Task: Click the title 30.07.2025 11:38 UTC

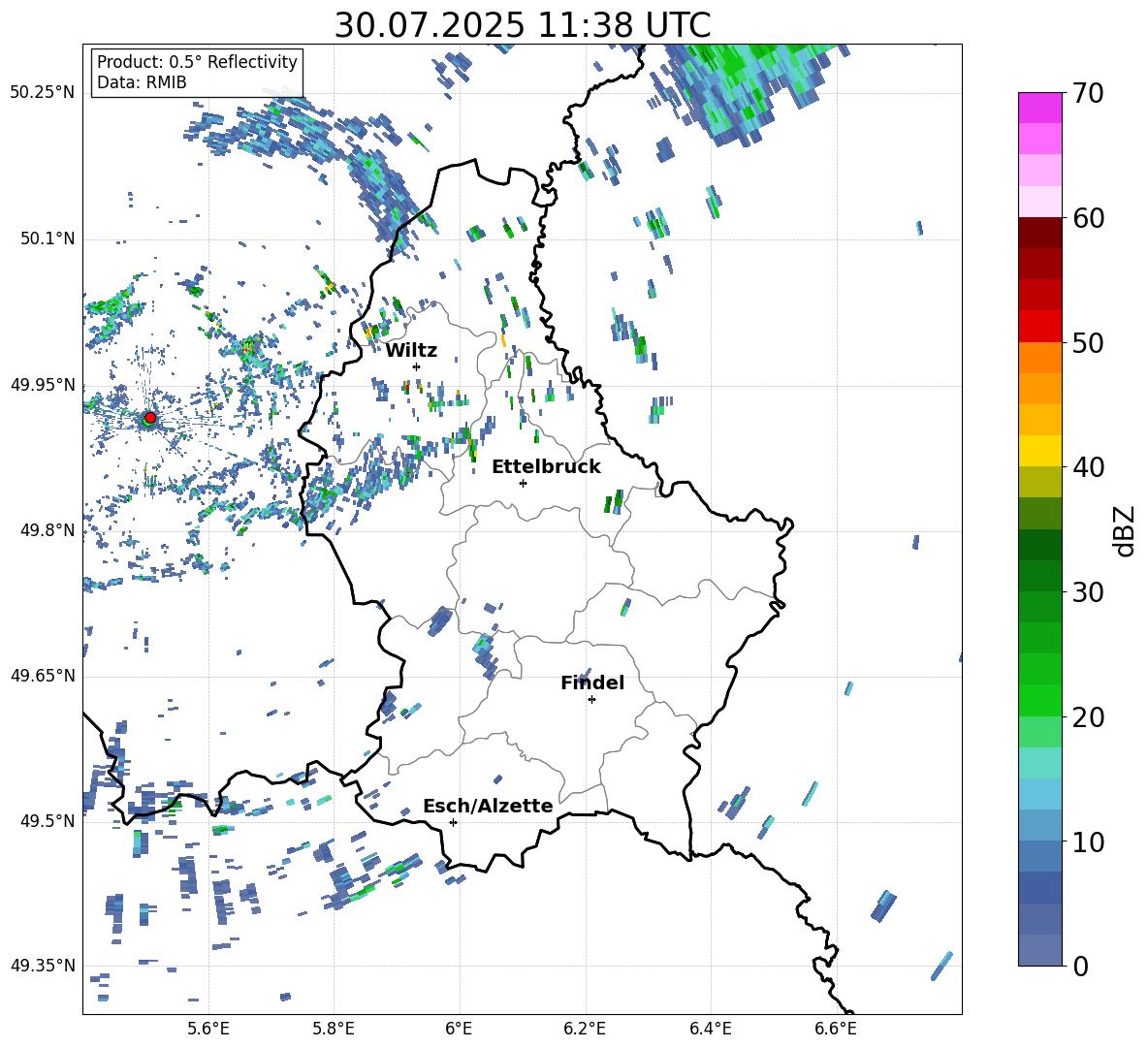Action: 522,25
